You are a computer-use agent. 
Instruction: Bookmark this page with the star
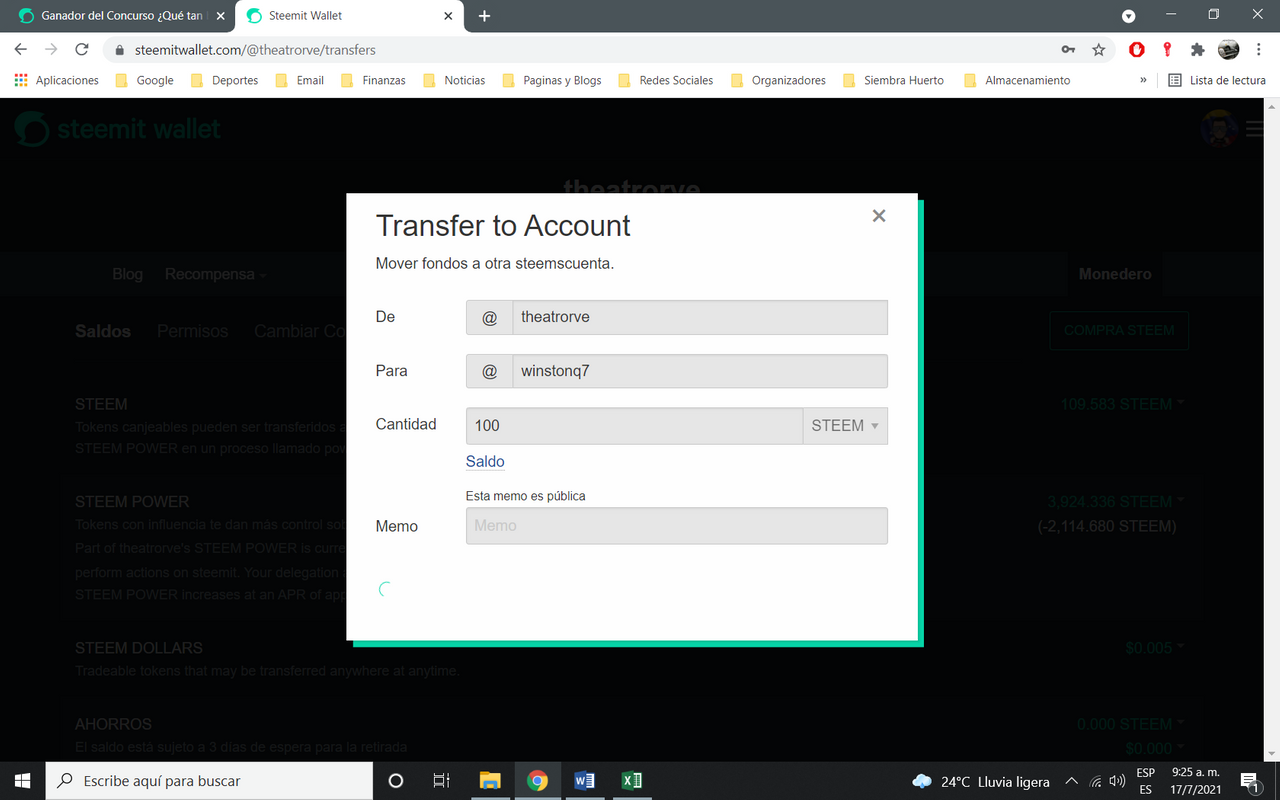(1099, 49)
